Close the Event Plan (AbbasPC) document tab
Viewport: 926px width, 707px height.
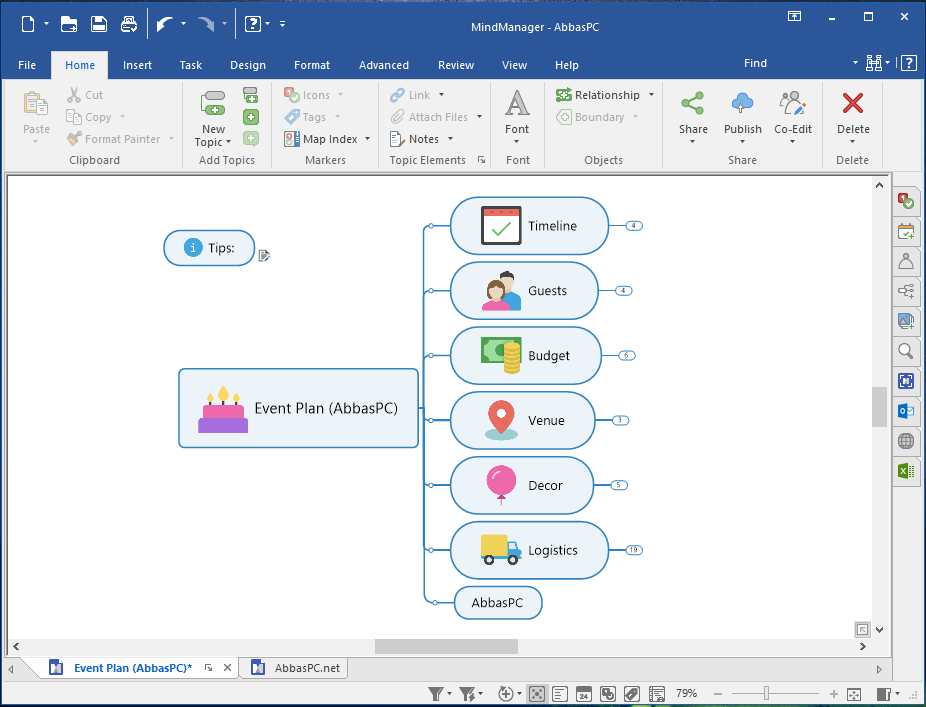pos(227,668)
